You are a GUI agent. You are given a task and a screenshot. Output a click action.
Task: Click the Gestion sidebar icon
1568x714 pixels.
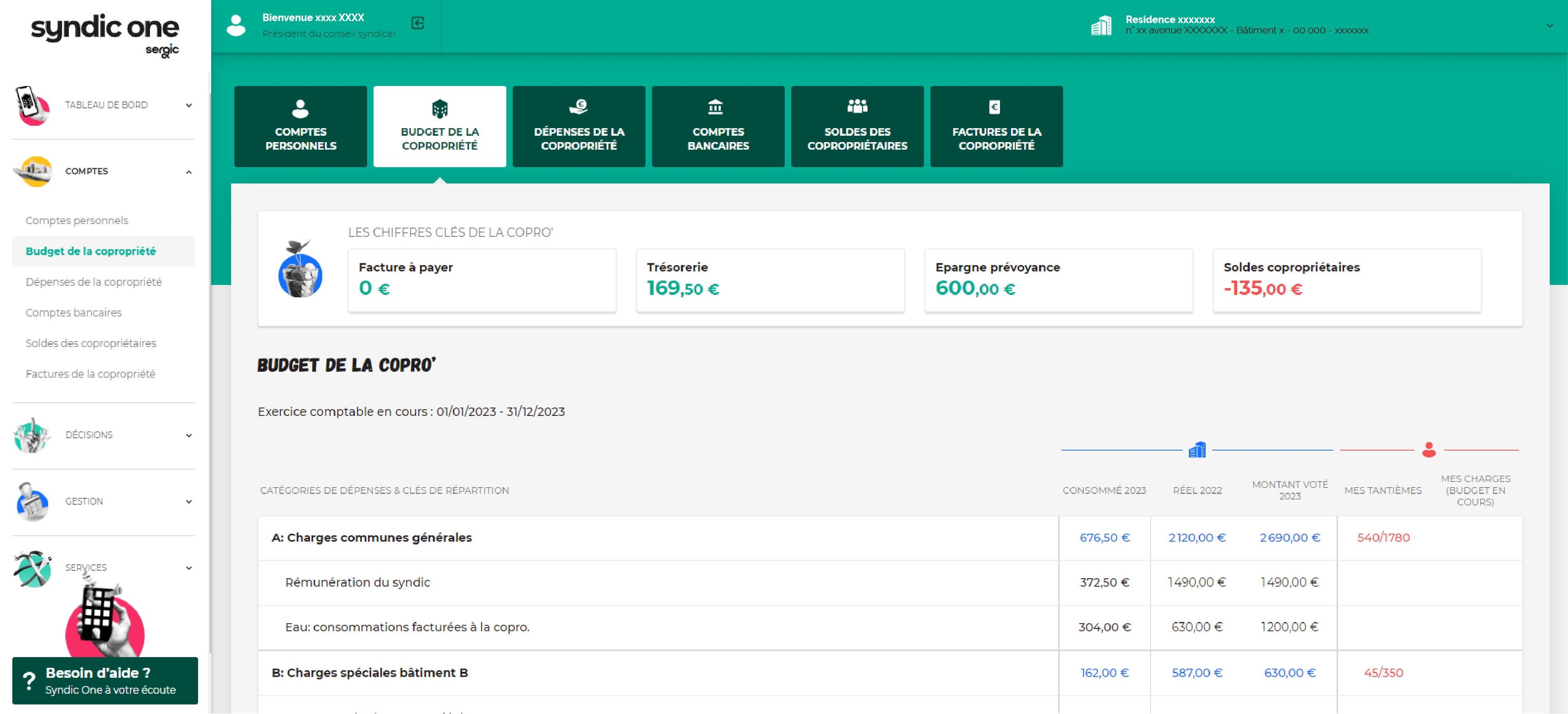32,501
